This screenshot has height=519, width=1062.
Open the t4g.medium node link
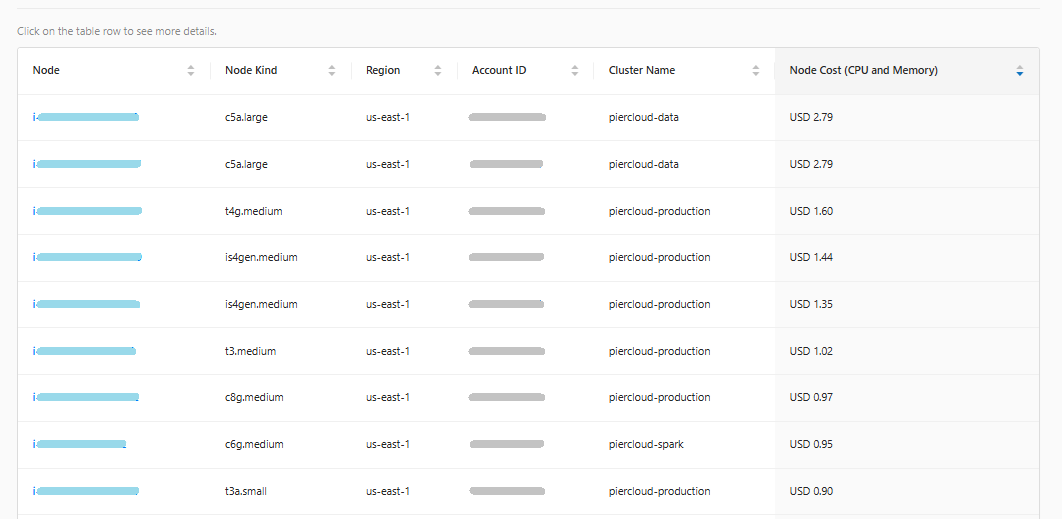[x=87, y=211]
